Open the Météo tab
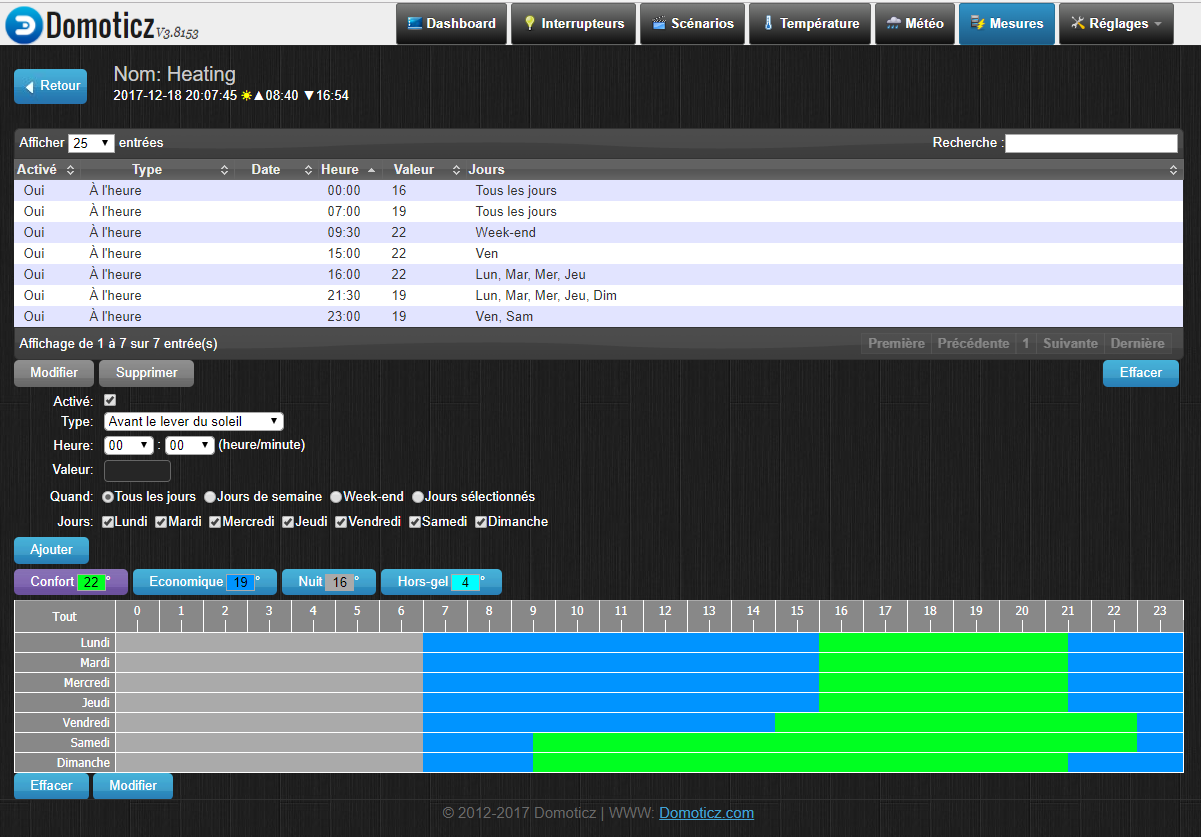Screen dimensions: 1201x837 tap(915, 24)
